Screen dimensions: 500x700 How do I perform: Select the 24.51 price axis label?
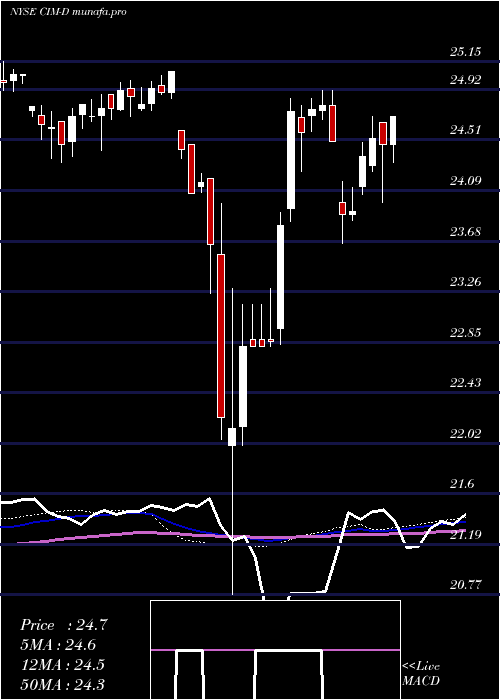coord(466,130)
